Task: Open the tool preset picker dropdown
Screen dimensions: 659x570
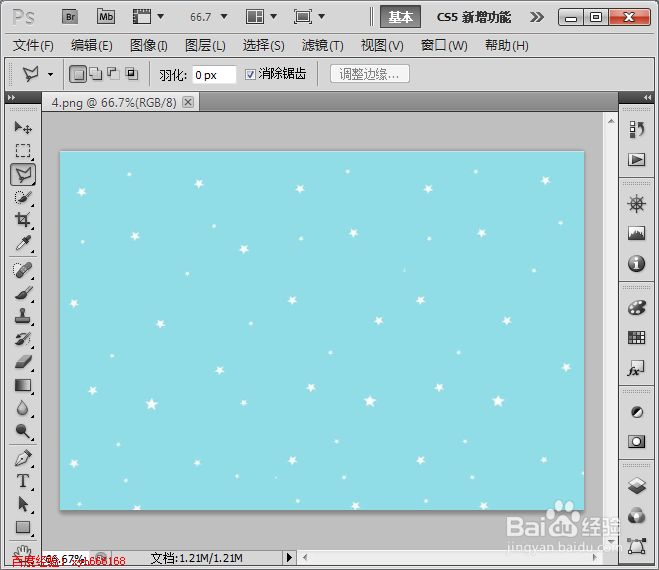Action: point(50,75)
